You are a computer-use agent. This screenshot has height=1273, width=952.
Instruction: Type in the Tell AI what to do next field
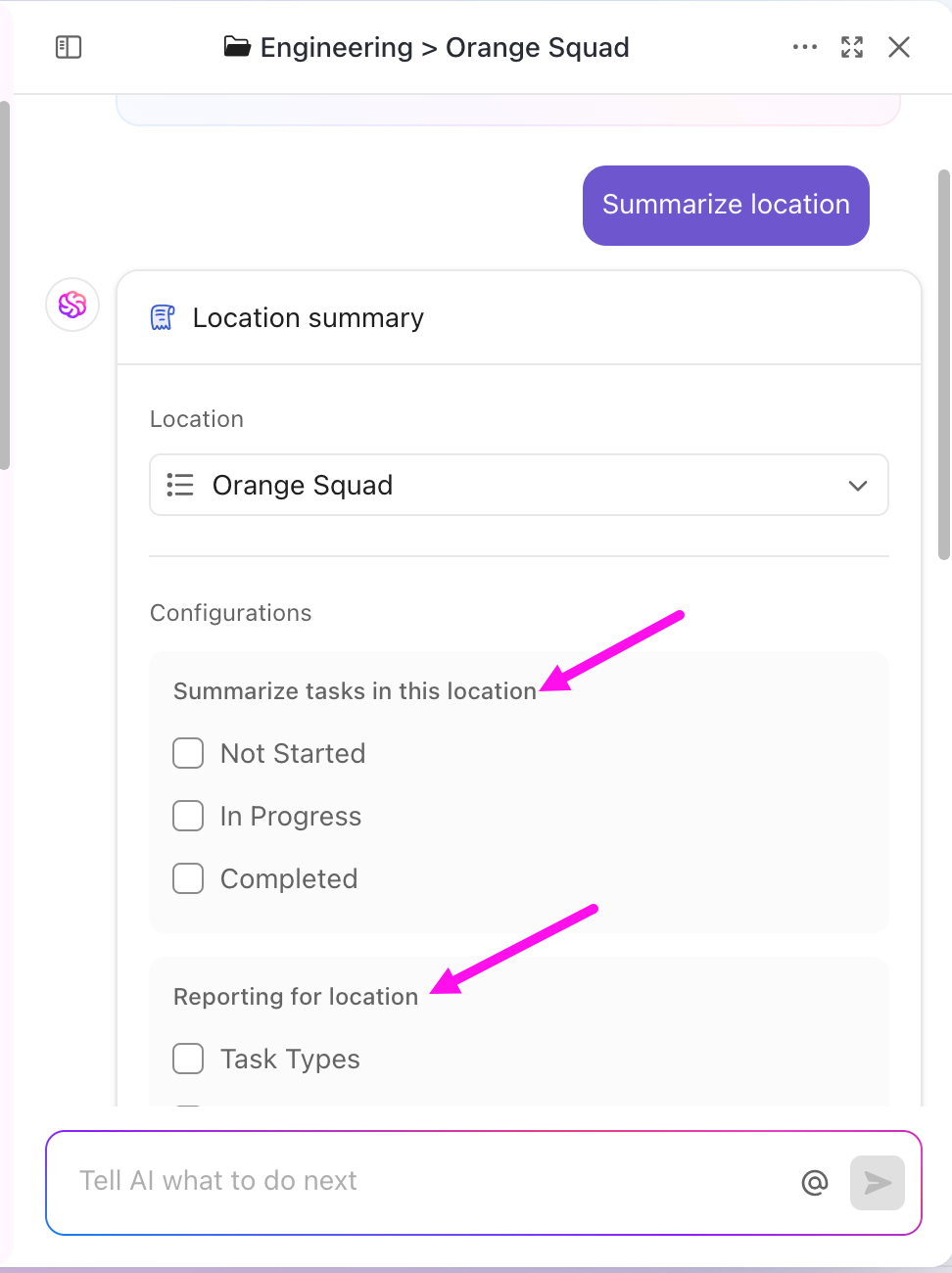coord(392,1182)
